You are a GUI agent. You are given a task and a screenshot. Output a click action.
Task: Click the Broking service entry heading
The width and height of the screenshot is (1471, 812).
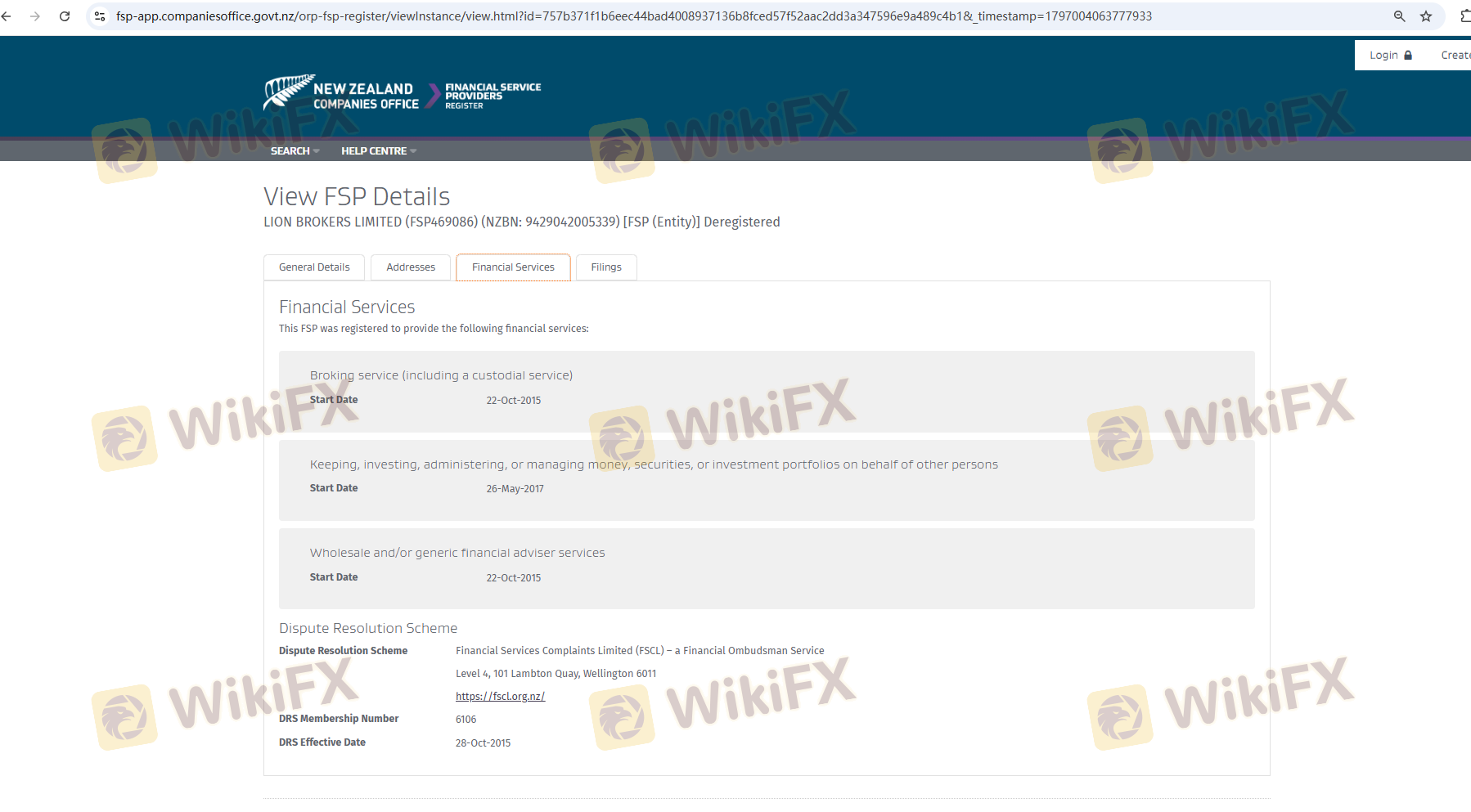[x=441, y=375]
